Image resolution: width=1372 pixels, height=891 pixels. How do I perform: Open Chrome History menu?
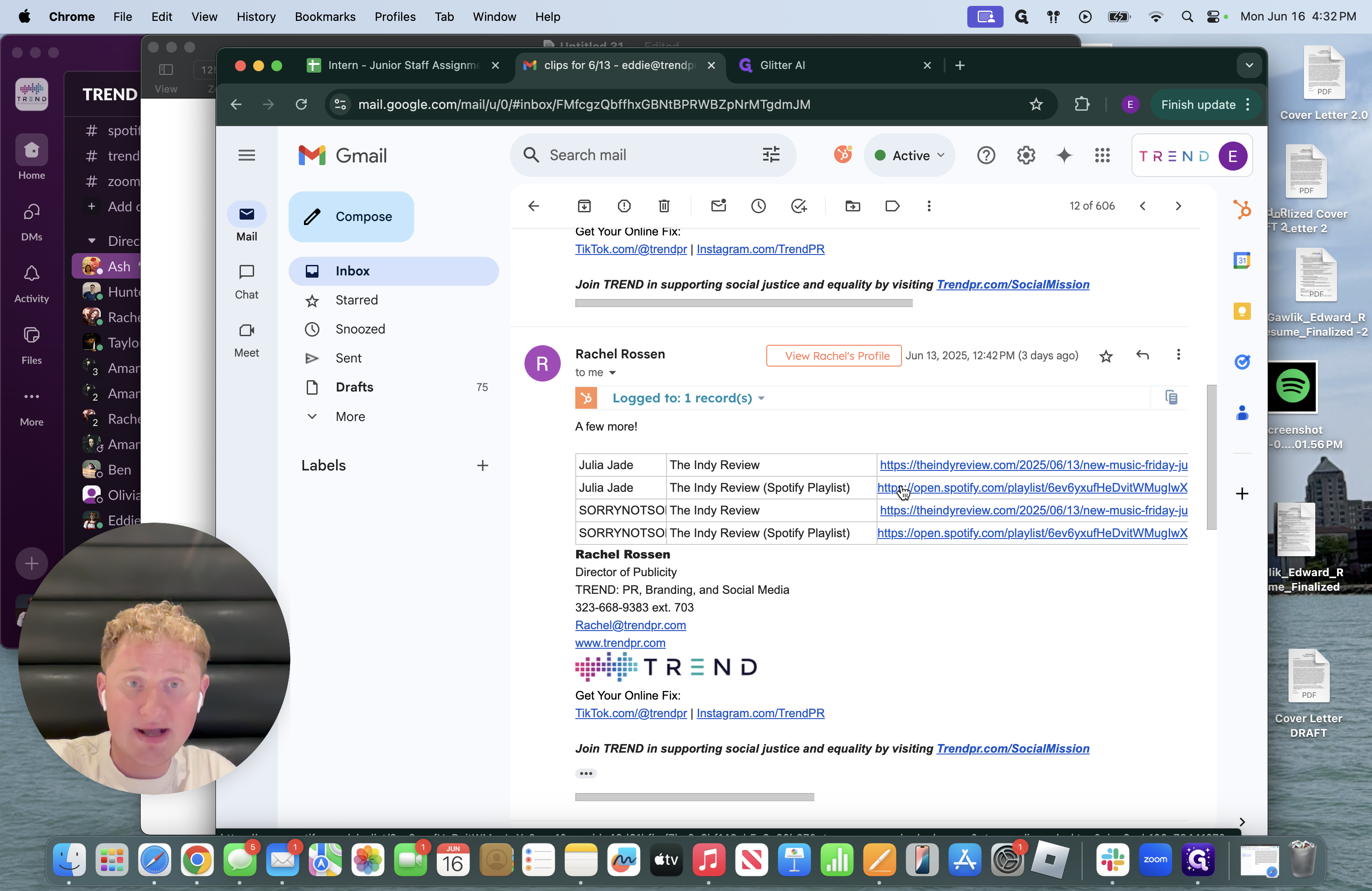point(256,17)
